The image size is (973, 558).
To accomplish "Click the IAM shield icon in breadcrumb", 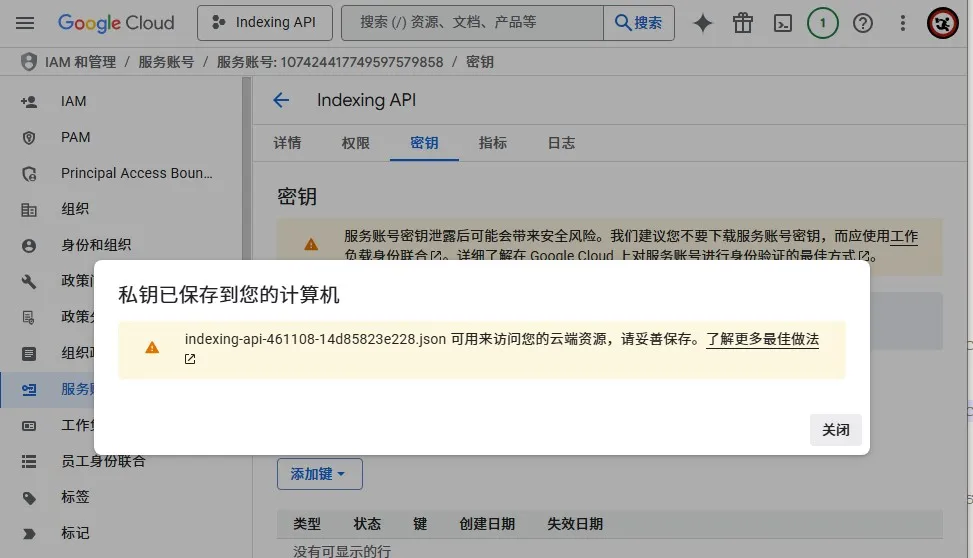I will pos(29,62).
